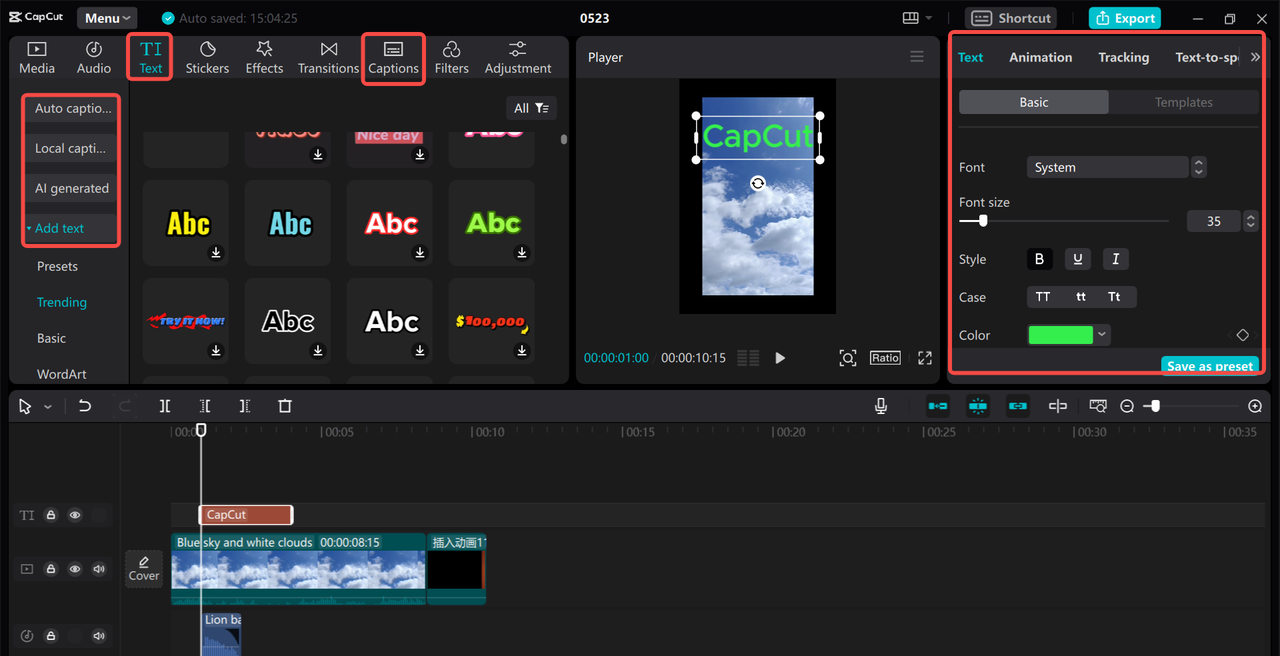Delete the selected clip with trash icon
This screenshot has height=656, width=1280.
(x=285, y=406)
